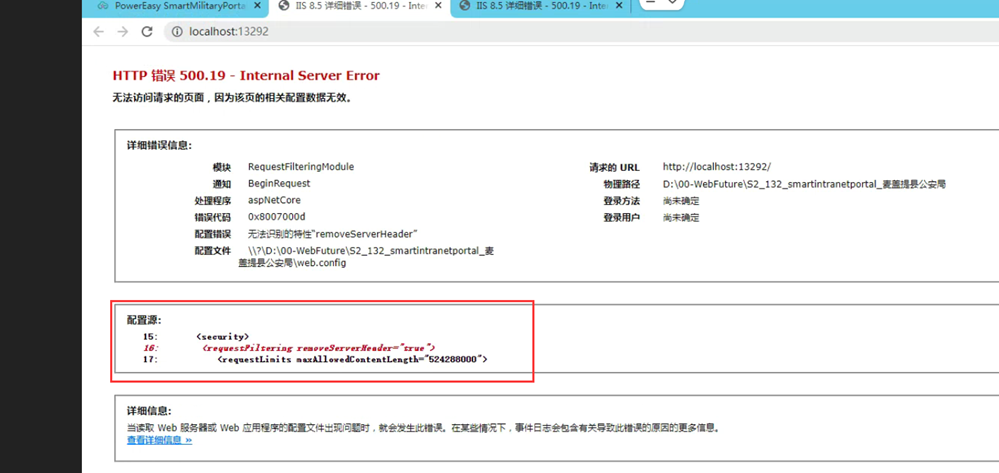The width and height of the screenshot is (999, 473).
Task: Click line 17 requestLimits maxAllowedContentLength
Action: click(x=352, y=360)
